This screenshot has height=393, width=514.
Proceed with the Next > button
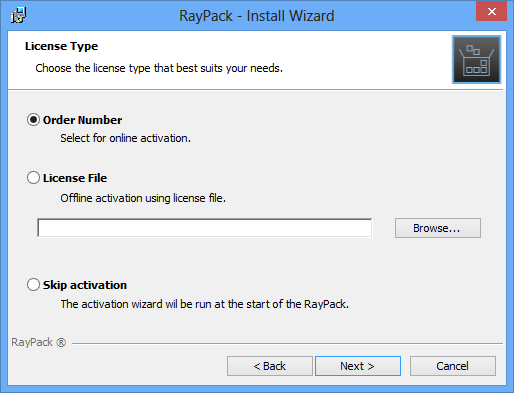tap(358, 366)
